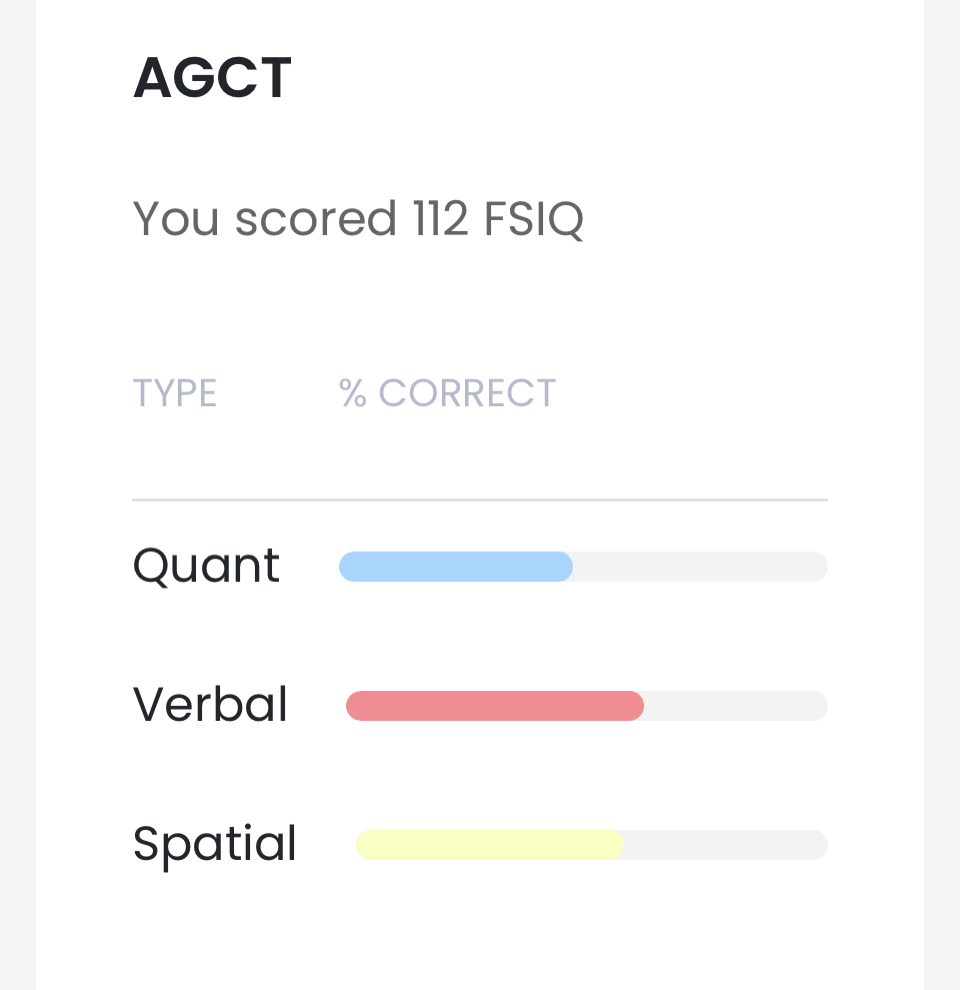This screenshot has width=960, height=990.
Task: Click the red filled Verbal progress bar
Action: [x=494, y=706]
